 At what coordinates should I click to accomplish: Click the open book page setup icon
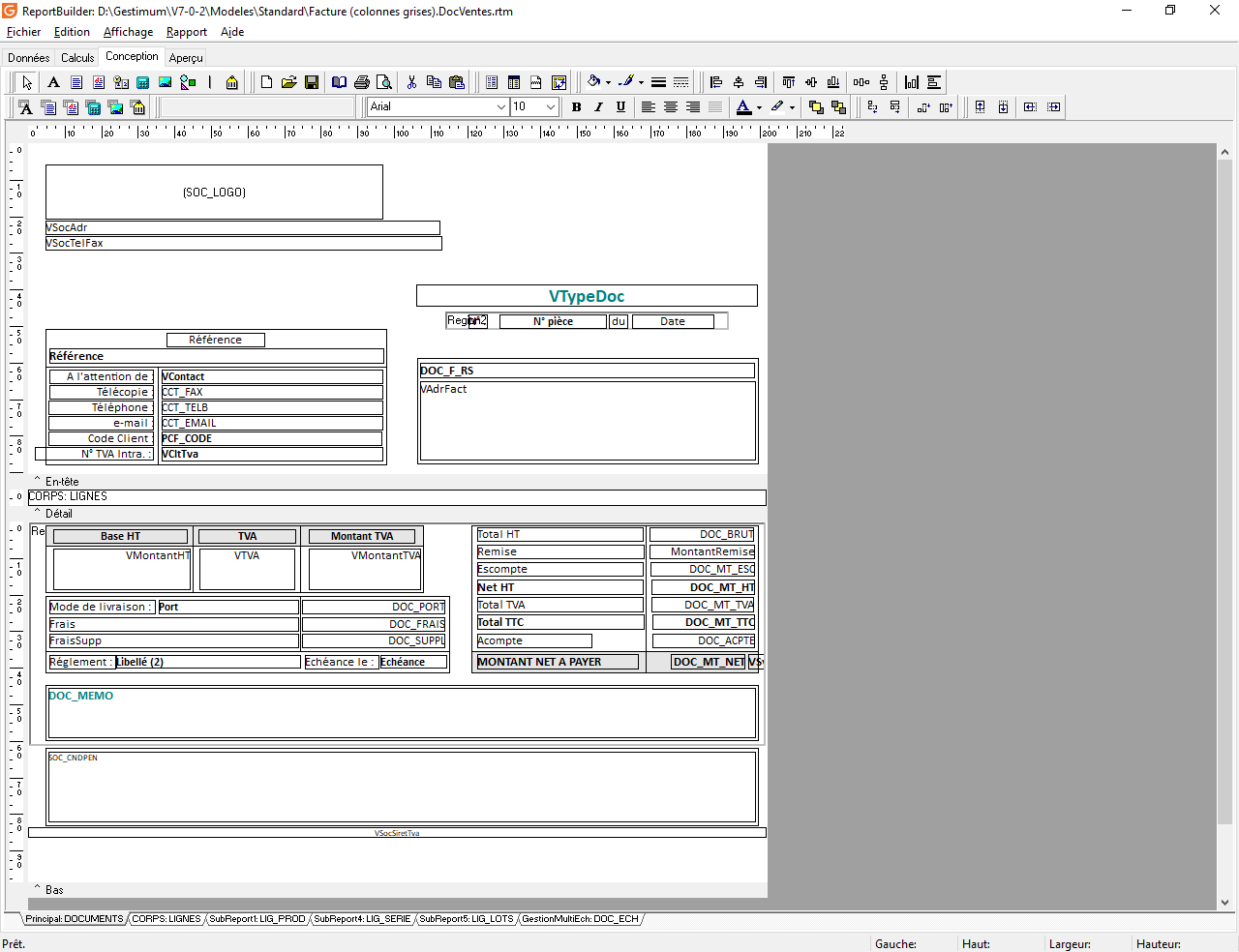[x=339, y=82]
